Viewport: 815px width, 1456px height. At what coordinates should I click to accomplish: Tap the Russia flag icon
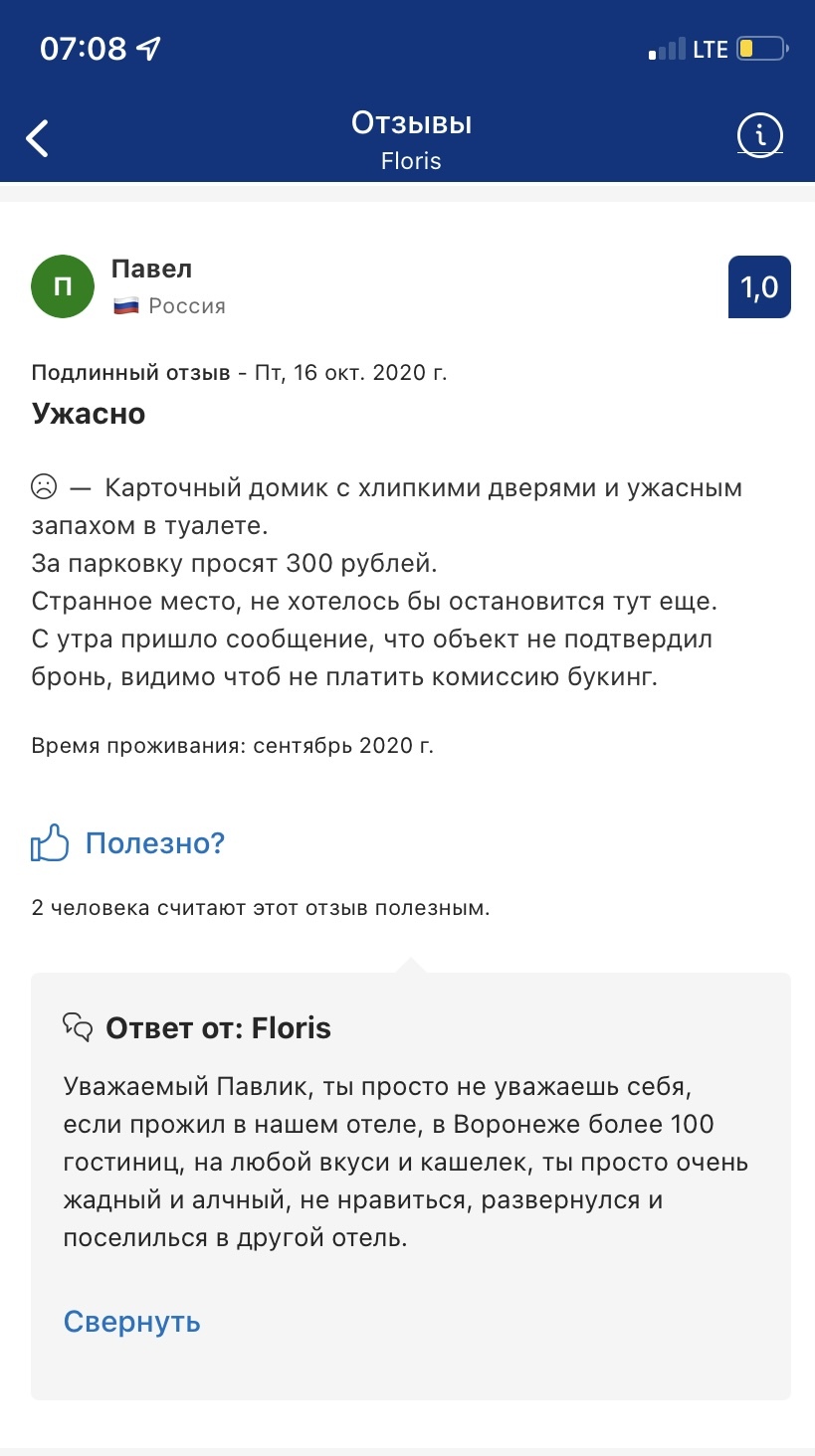[126, 306]
